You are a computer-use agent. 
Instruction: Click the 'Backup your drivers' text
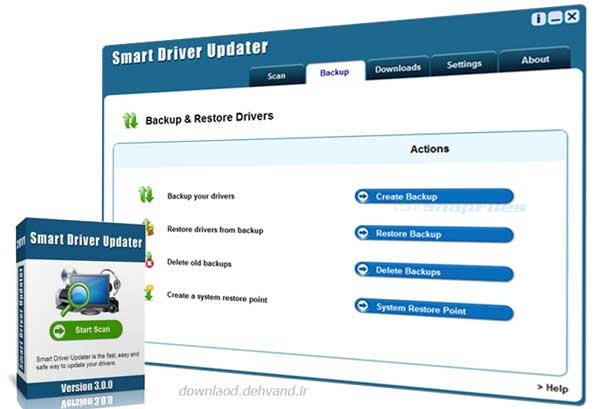pos(201,196)
